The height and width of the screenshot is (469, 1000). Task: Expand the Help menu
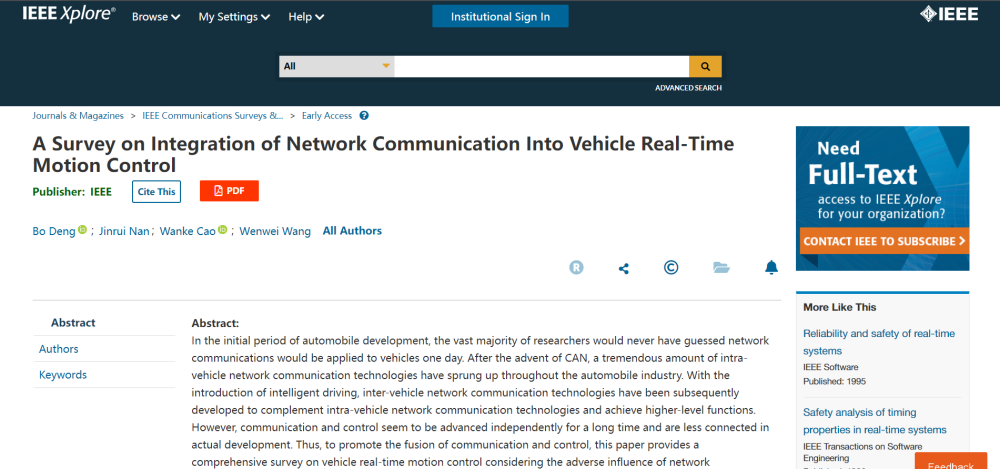(x=306, y=17)
